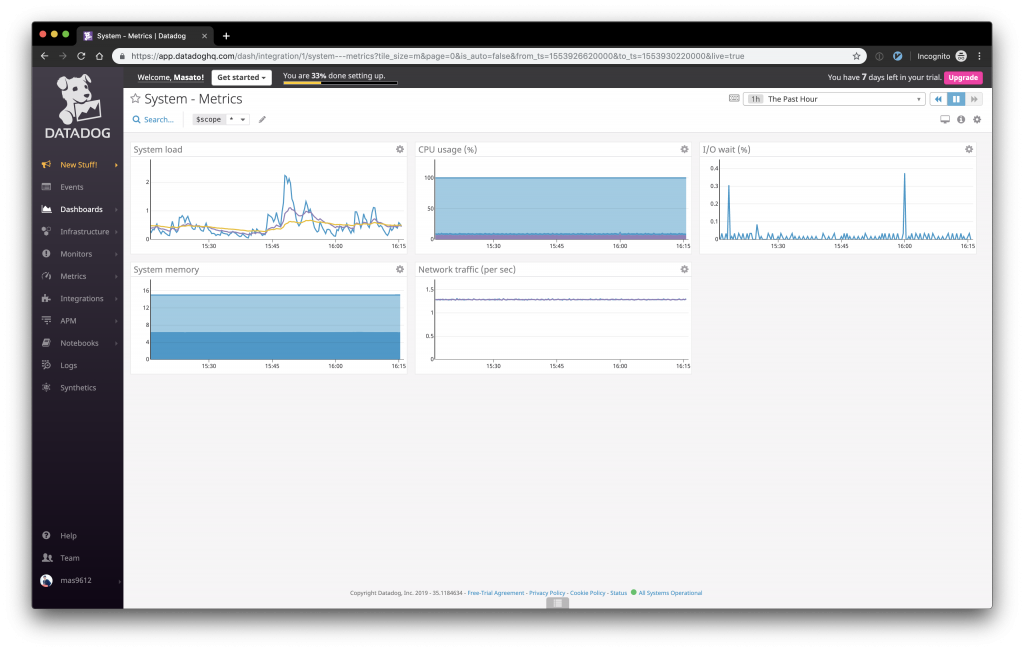
Task: Open The Past Hour time range dropdown
Action: tap(834, 99)
